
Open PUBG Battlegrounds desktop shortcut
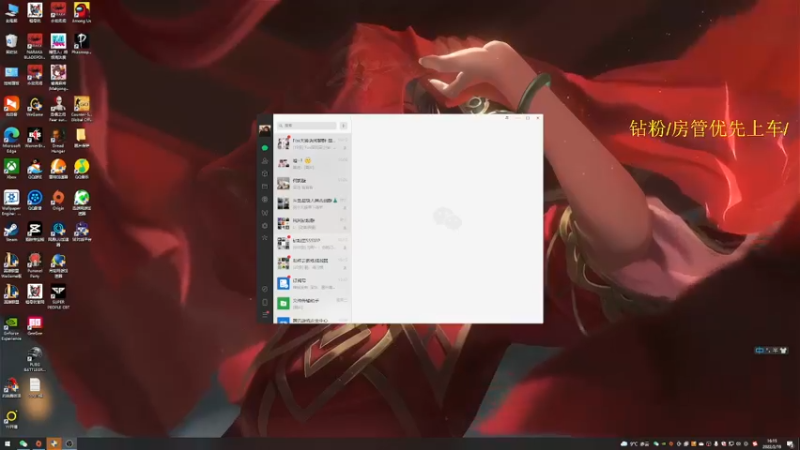click(35, 359)
